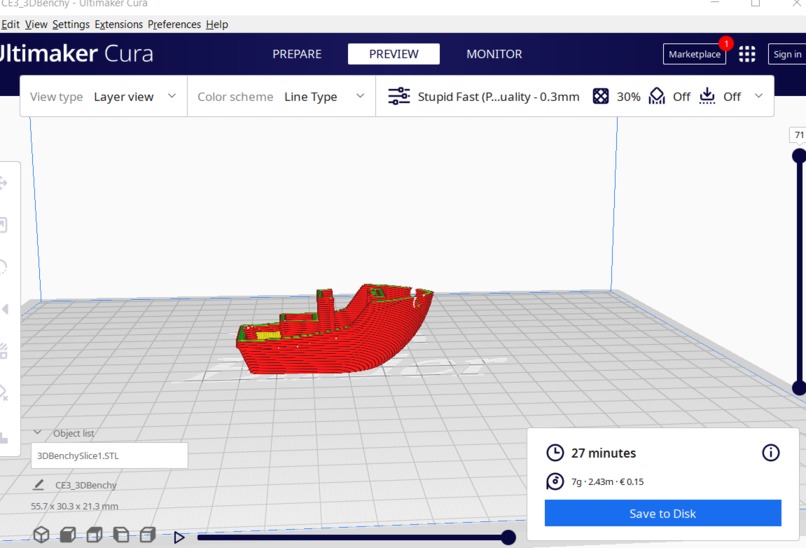Select the PREVIEW stage tab
This screenshot has height=548, width=806.
point(394,54)
